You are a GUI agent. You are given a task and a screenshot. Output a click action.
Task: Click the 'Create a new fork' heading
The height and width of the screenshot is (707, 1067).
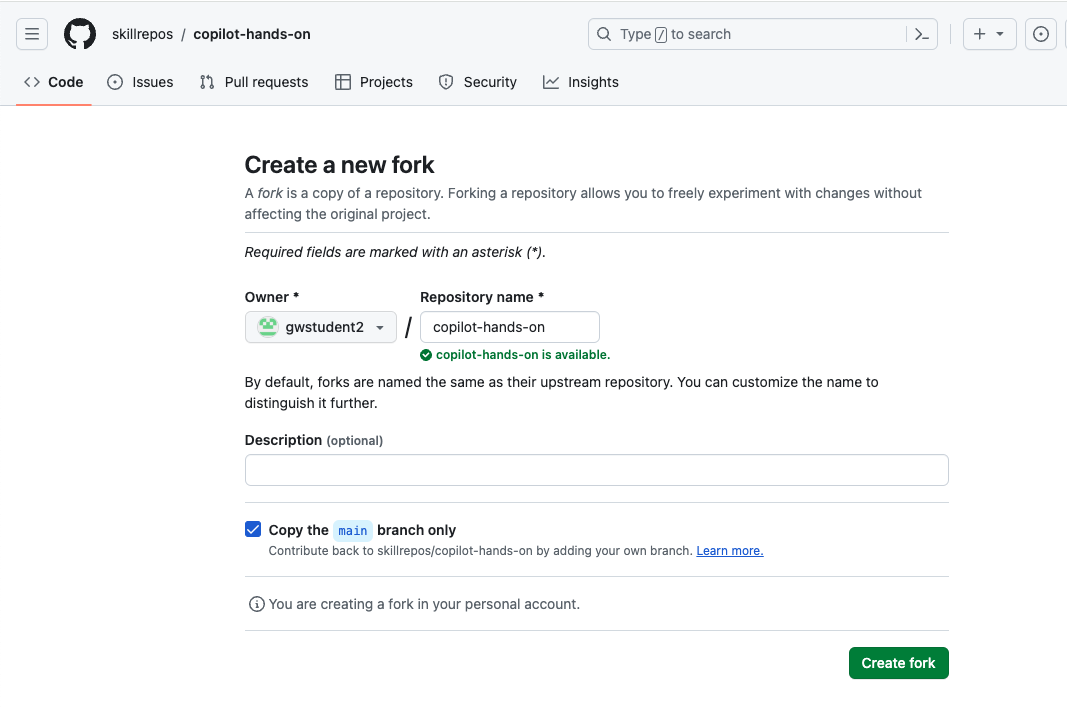click(340, 165)
